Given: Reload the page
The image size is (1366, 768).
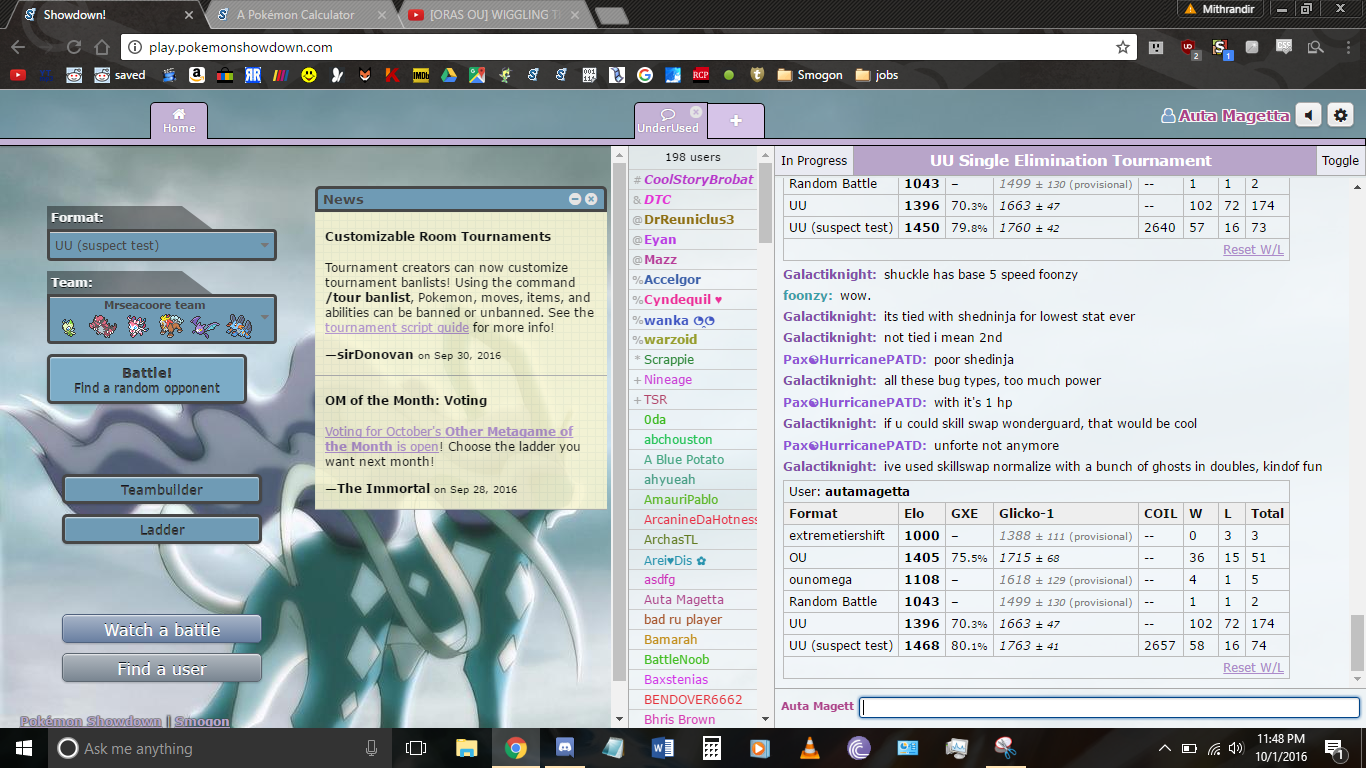Looking at the screenshot, I should tap(74, 47).
